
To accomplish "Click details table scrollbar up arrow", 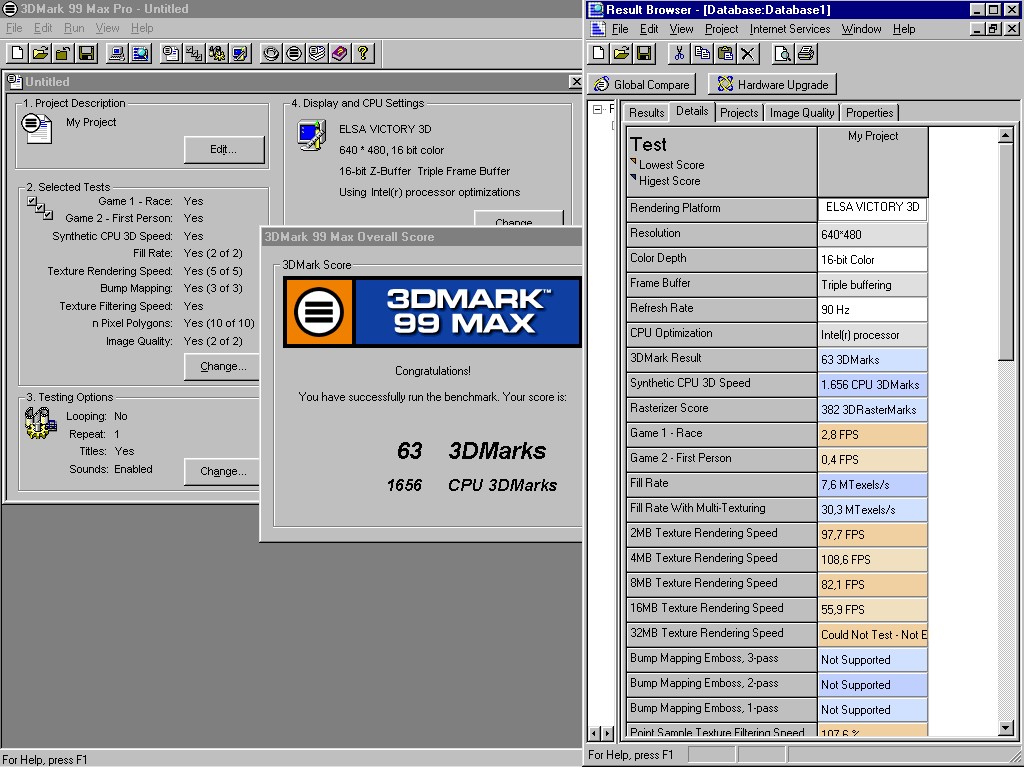I will (1006, 135).
